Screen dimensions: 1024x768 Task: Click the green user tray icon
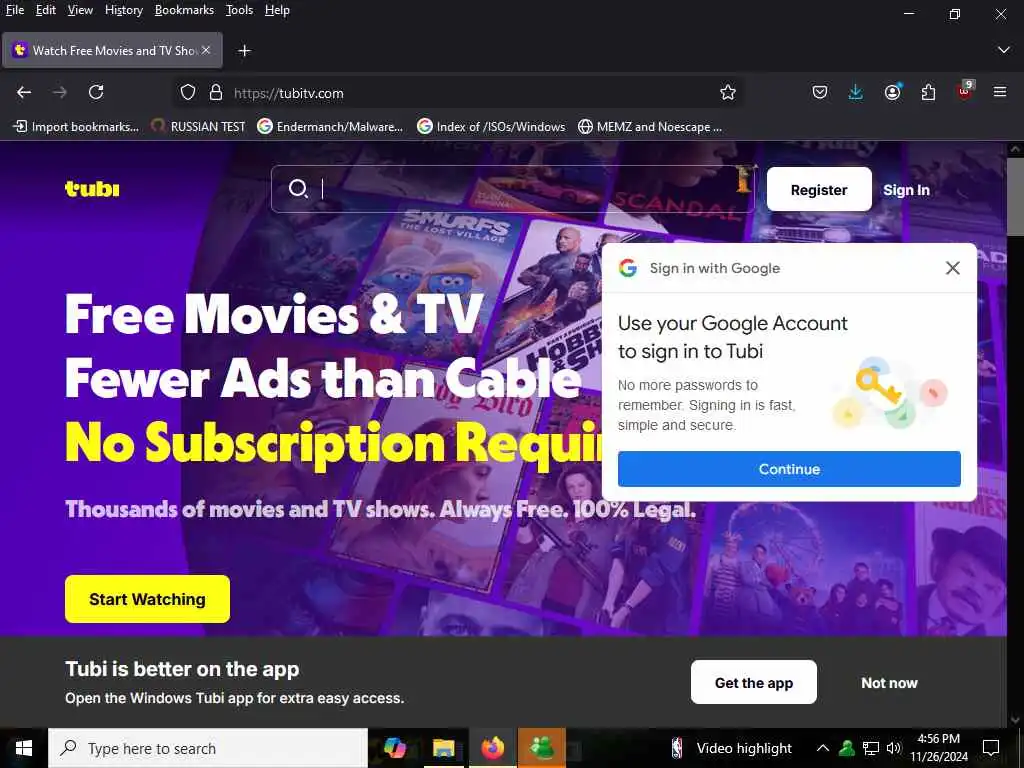846,748
